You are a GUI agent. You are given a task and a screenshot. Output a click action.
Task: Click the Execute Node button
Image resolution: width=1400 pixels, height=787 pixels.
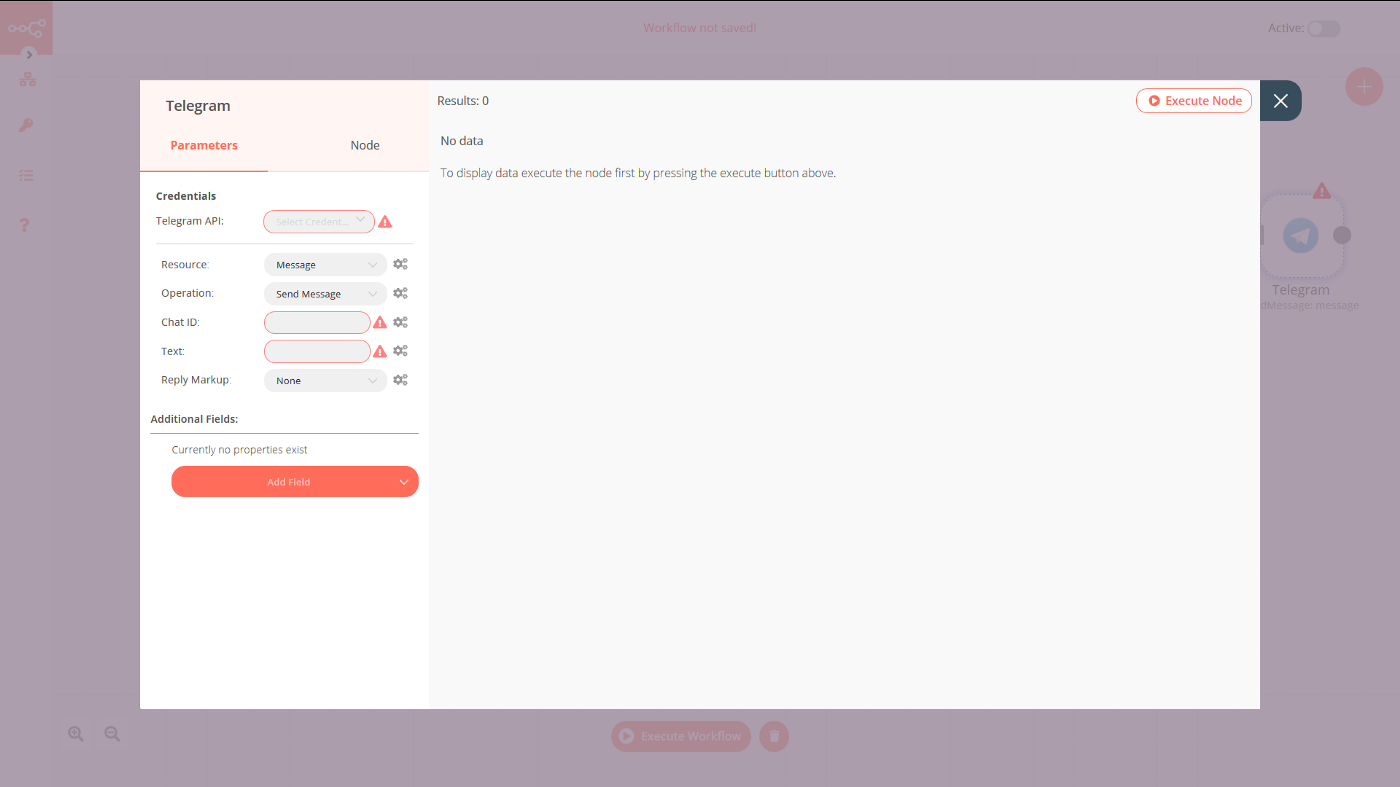click(1194, 101)
